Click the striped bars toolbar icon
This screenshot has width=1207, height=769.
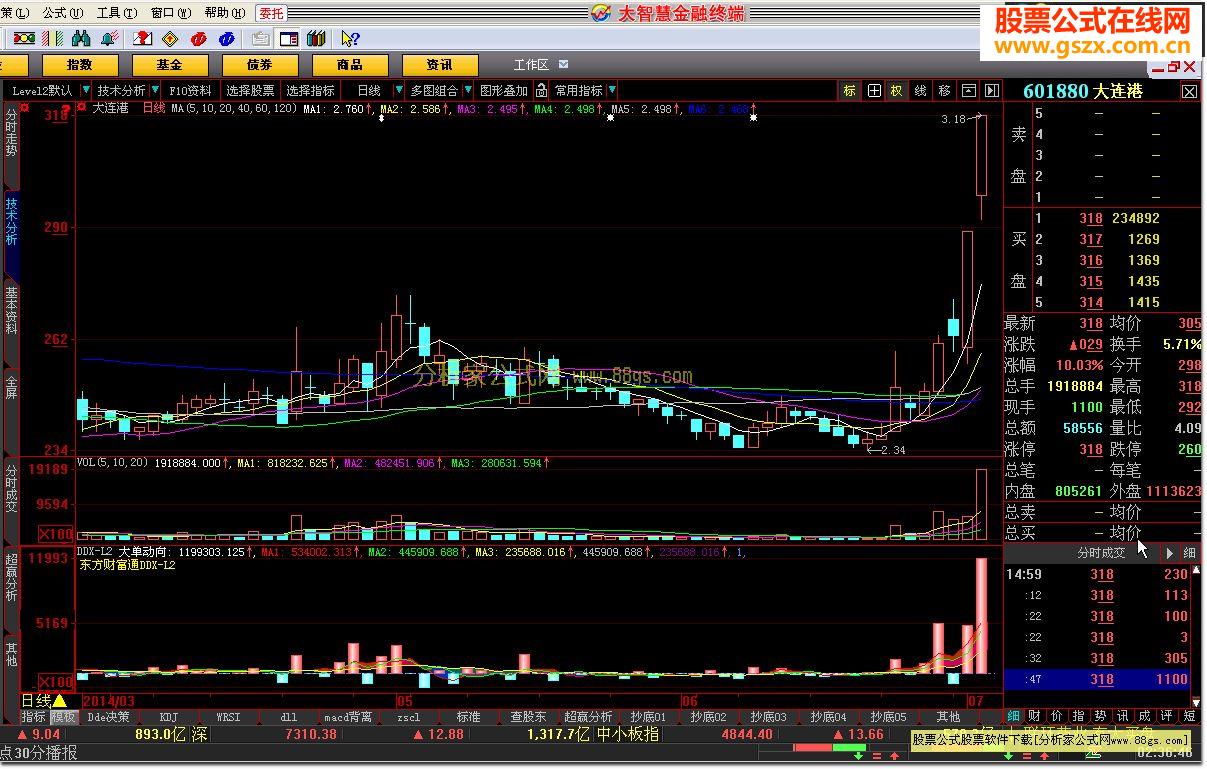(52, 38)
